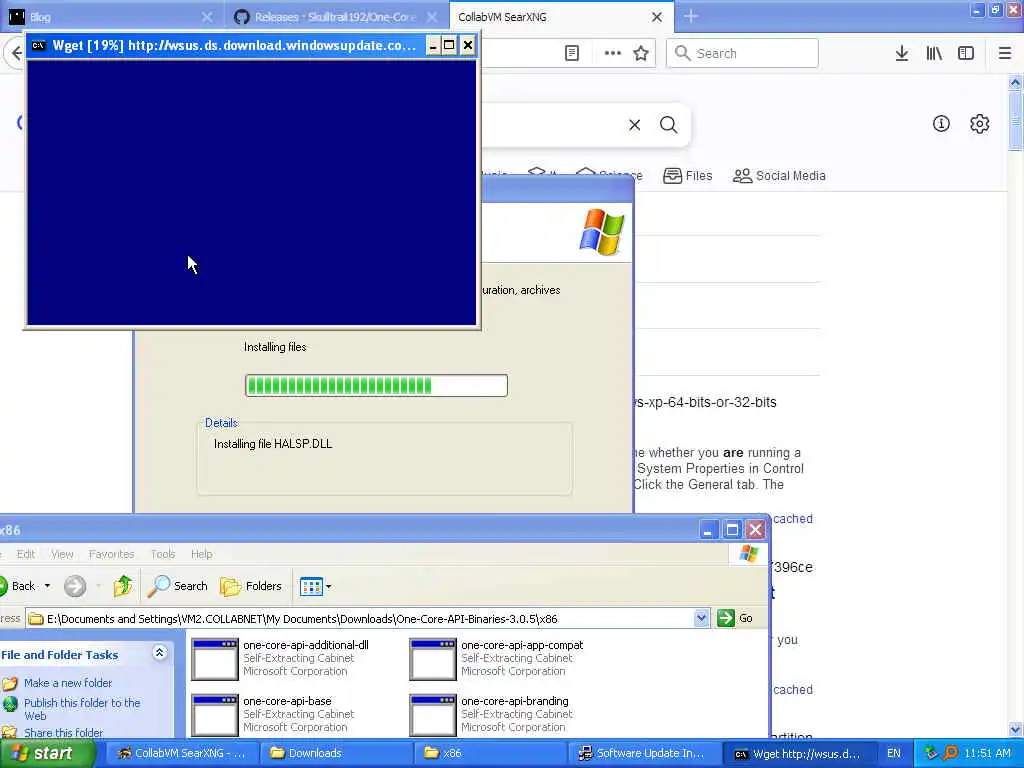Bookmark this page star icon
The height and width of the screenshot is (768, 1024).
(x=641, y=54)
